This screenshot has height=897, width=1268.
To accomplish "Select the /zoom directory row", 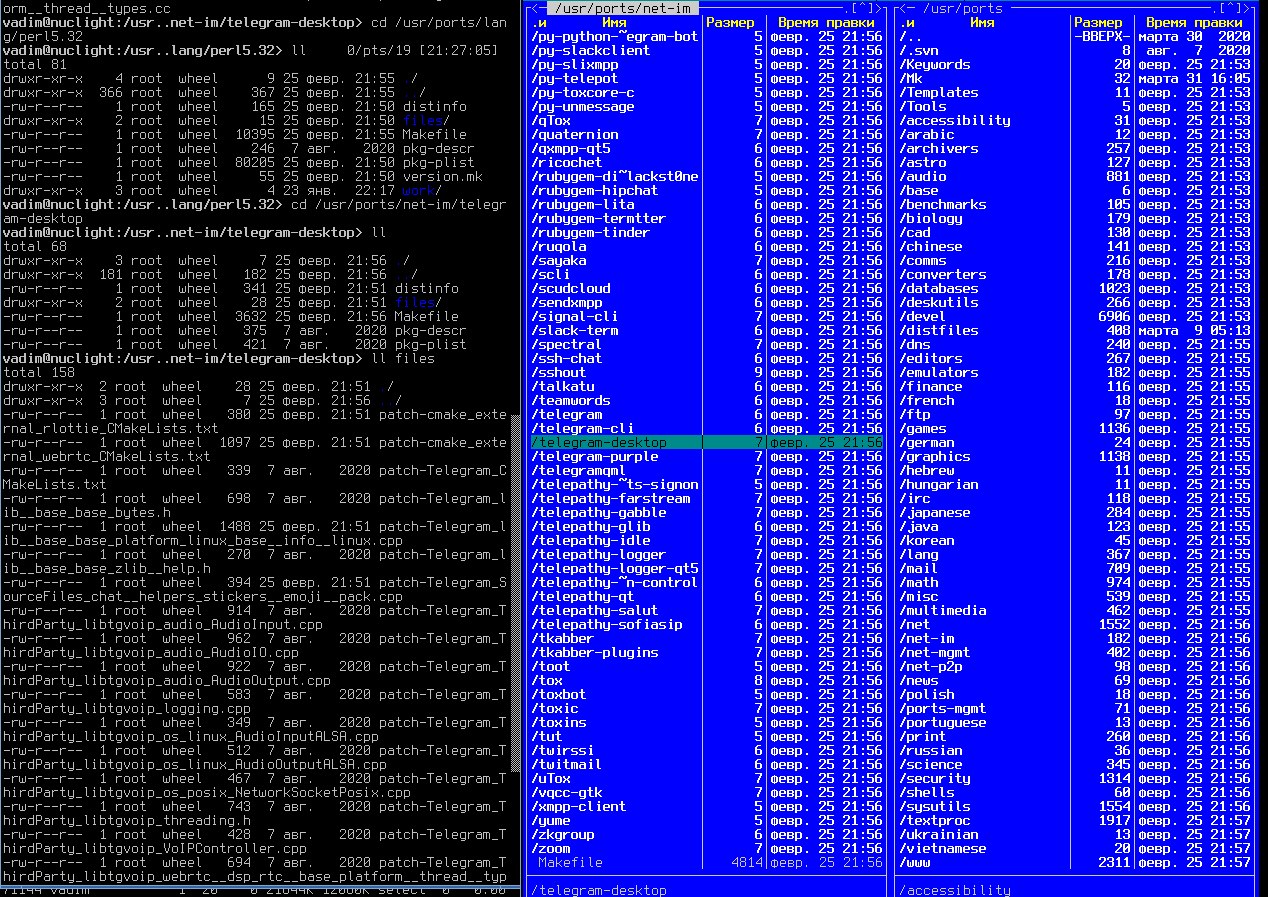I will click(x=707, y=848).
